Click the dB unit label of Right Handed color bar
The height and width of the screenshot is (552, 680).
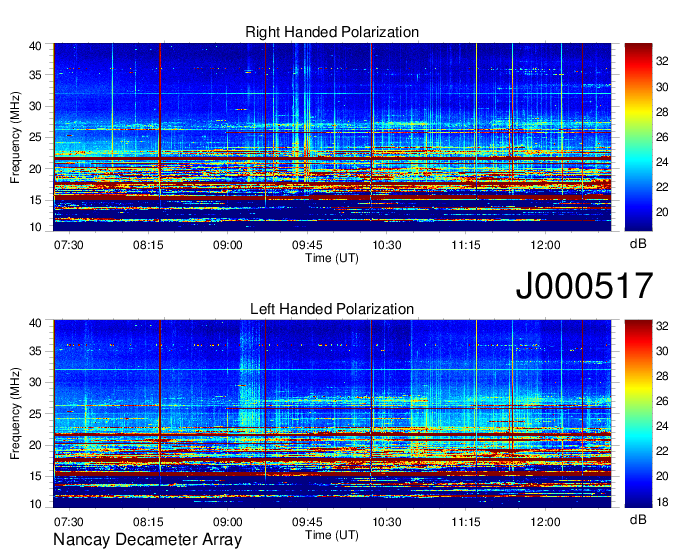pyautogui.click(x=638, y=244)
